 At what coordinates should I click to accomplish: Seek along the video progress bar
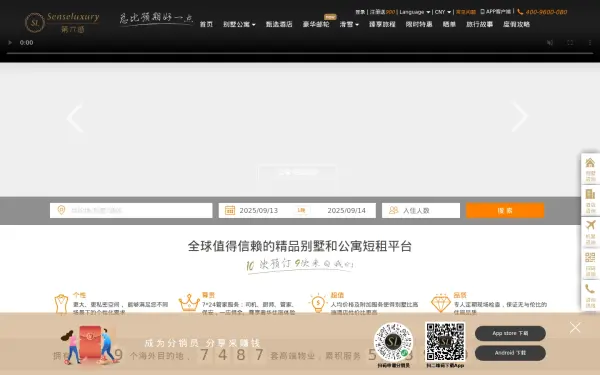coord(300,53)
